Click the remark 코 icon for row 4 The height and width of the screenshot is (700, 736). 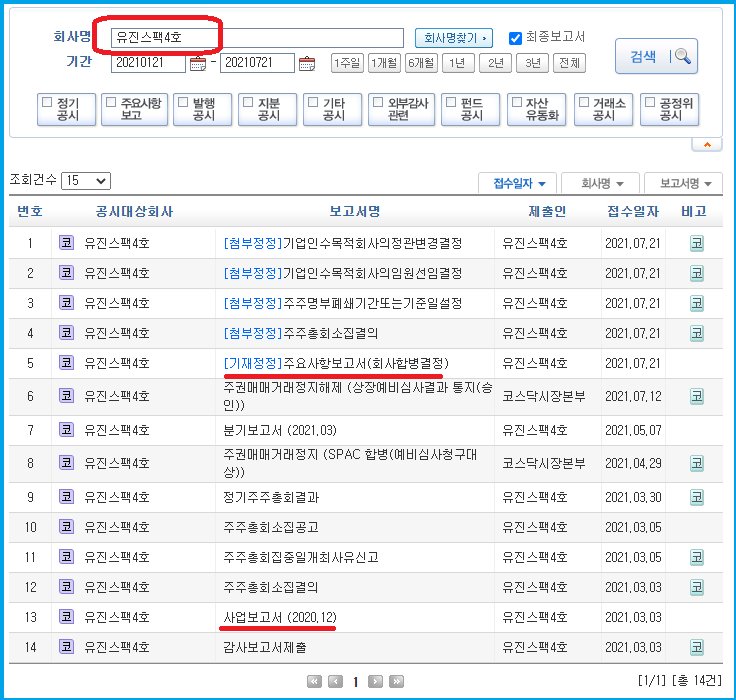click(x=697, y=333)
